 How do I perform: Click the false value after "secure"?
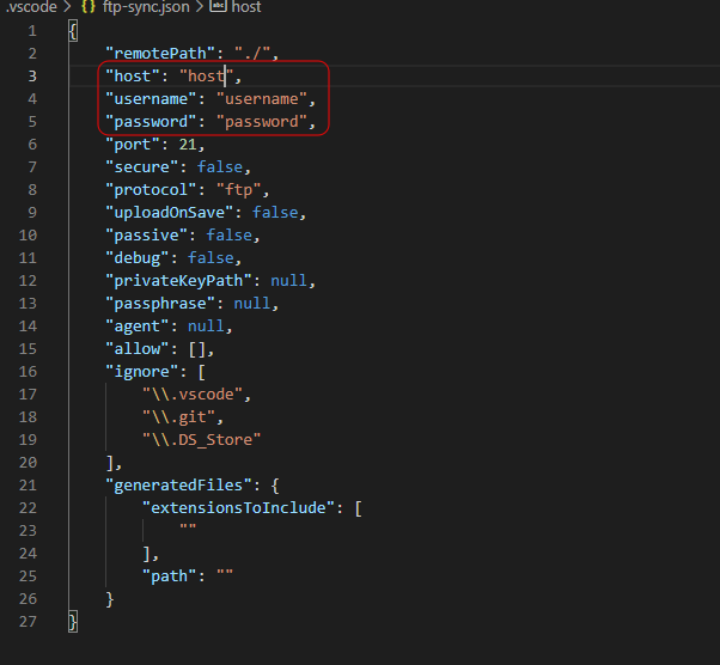[x=220, y=167]
